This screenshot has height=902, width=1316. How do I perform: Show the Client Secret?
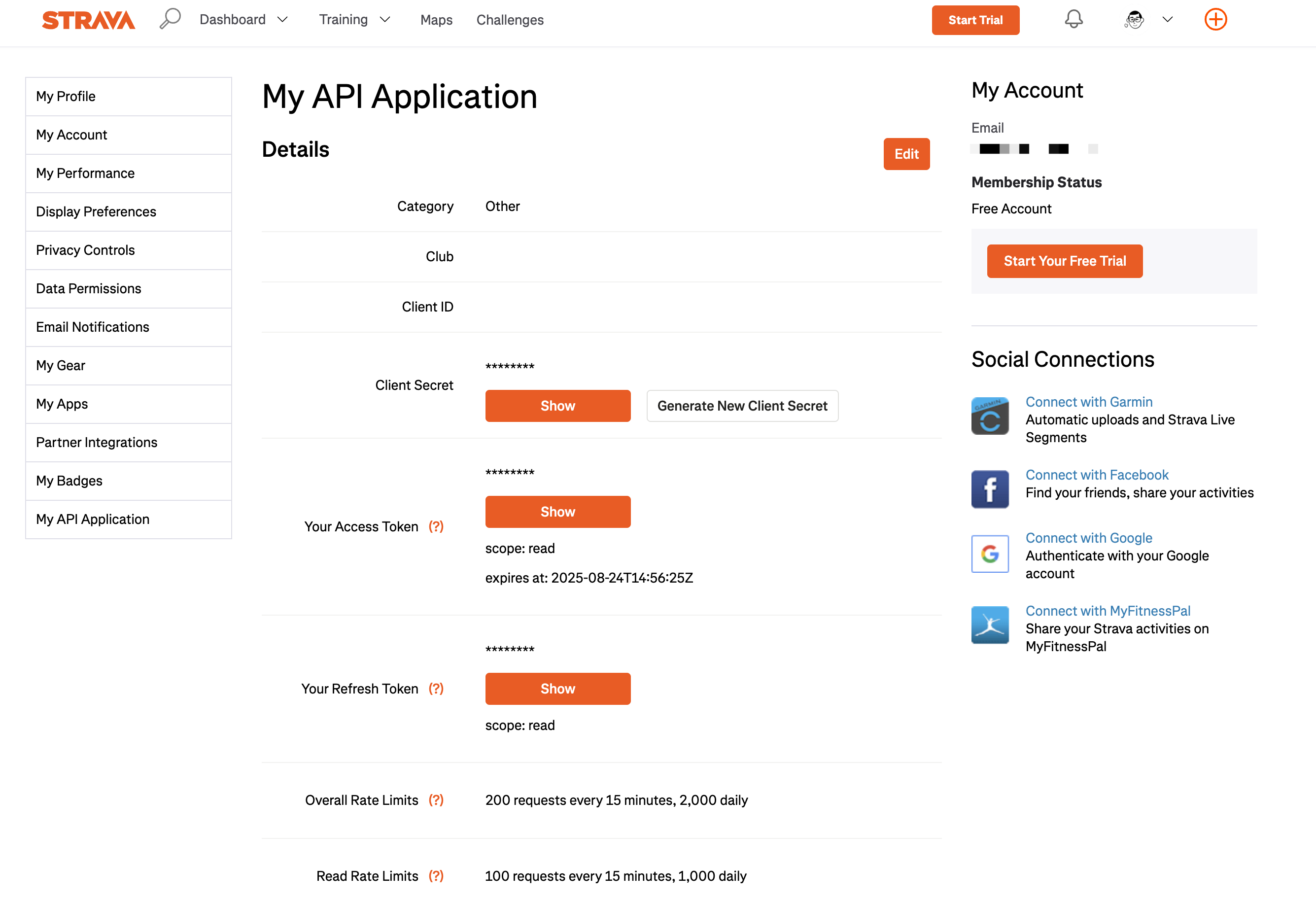(557, 406)
